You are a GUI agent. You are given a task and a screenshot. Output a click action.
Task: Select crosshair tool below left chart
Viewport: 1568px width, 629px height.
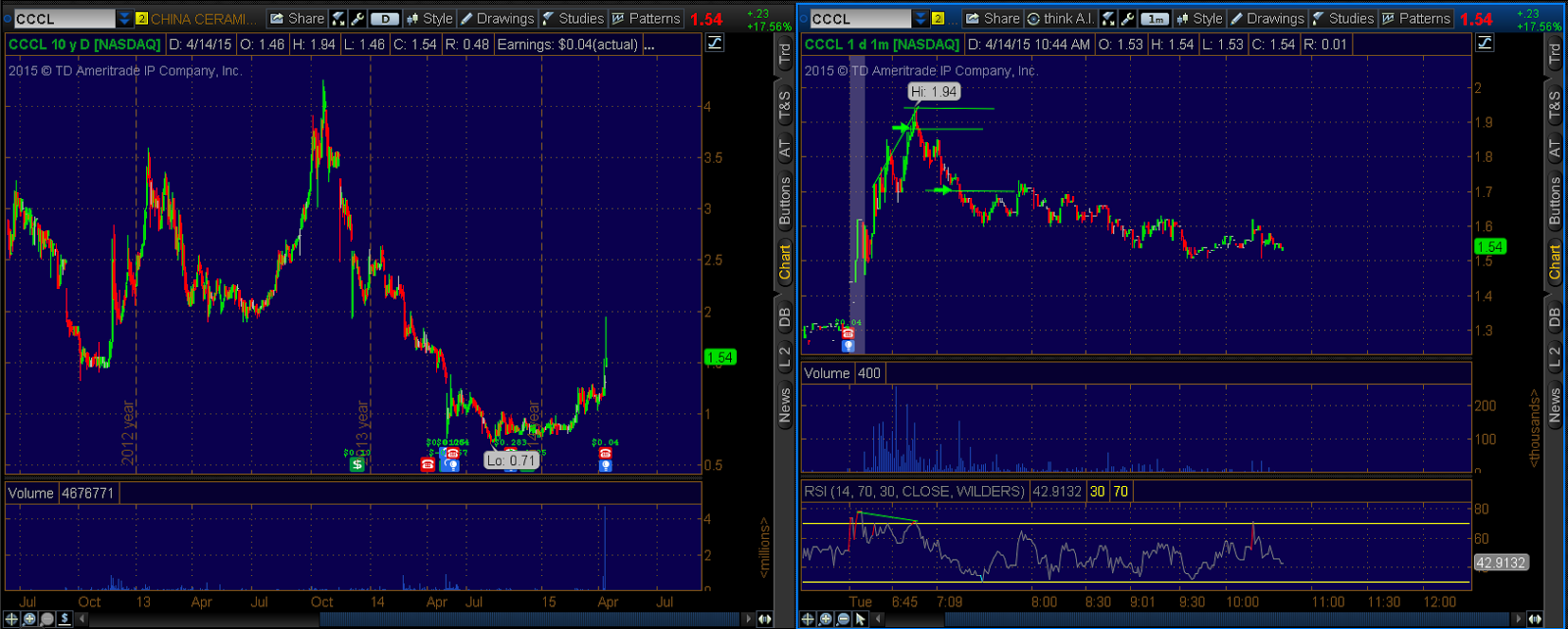(x=11, y=618)
